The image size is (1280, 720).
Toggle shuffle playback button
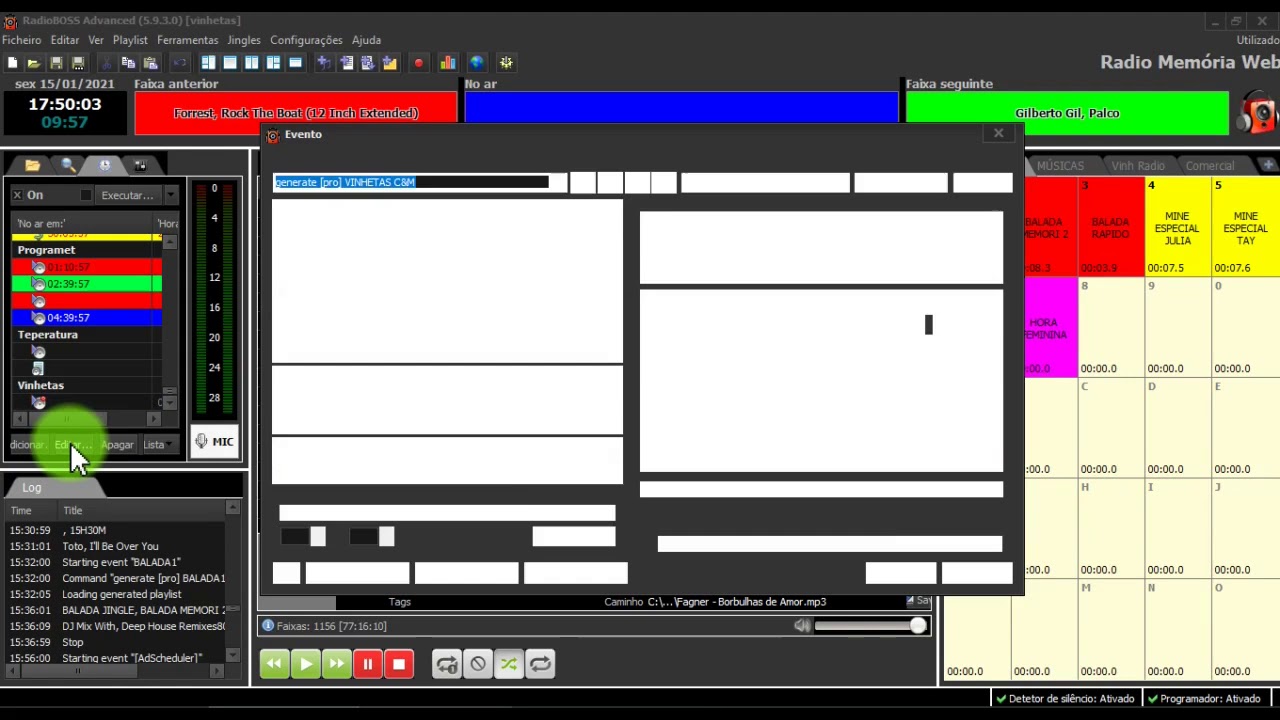pos(509,664)
